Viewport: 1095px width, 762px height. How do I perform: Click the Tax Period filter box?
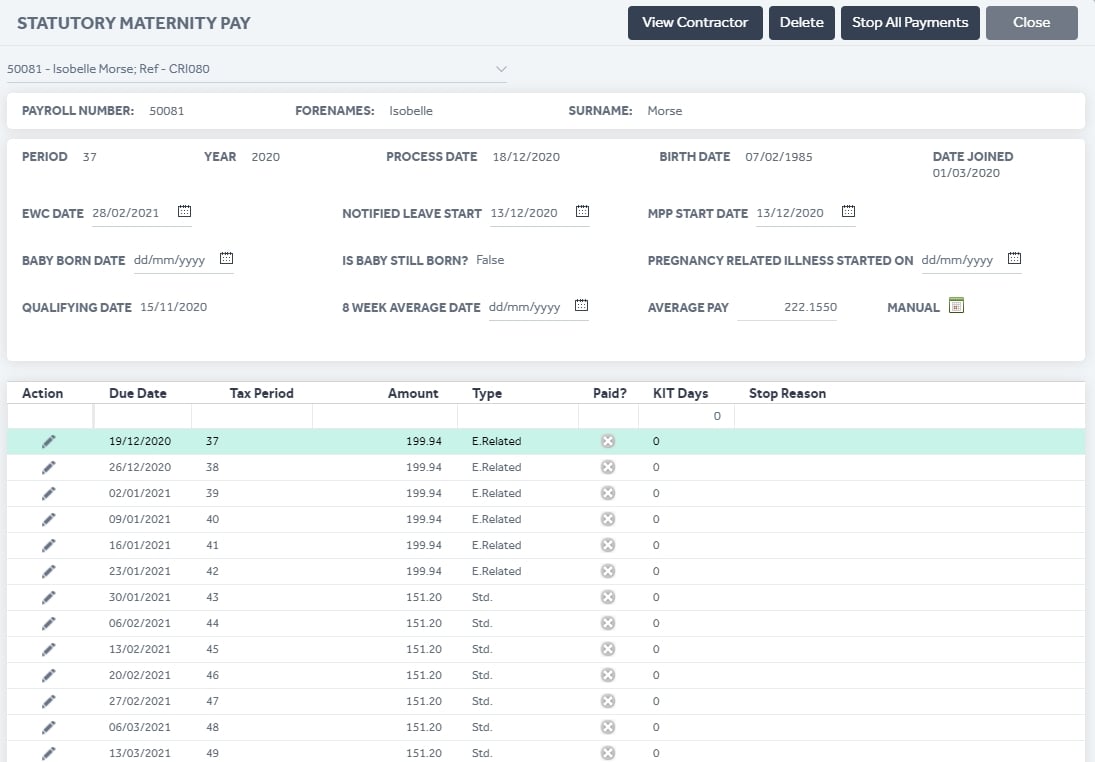tap(252, 416)
